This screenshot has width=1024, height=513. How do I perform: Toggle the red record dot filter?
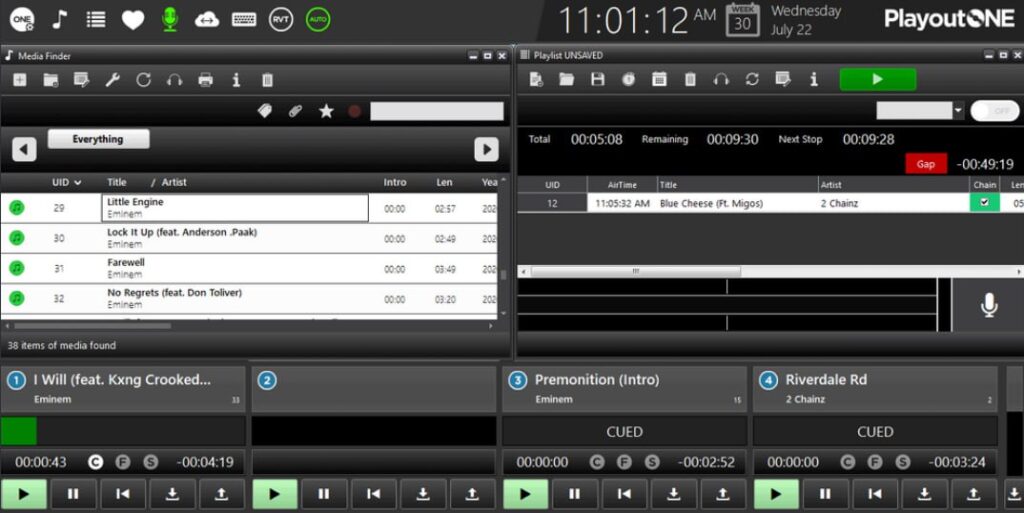coord(355,111)
